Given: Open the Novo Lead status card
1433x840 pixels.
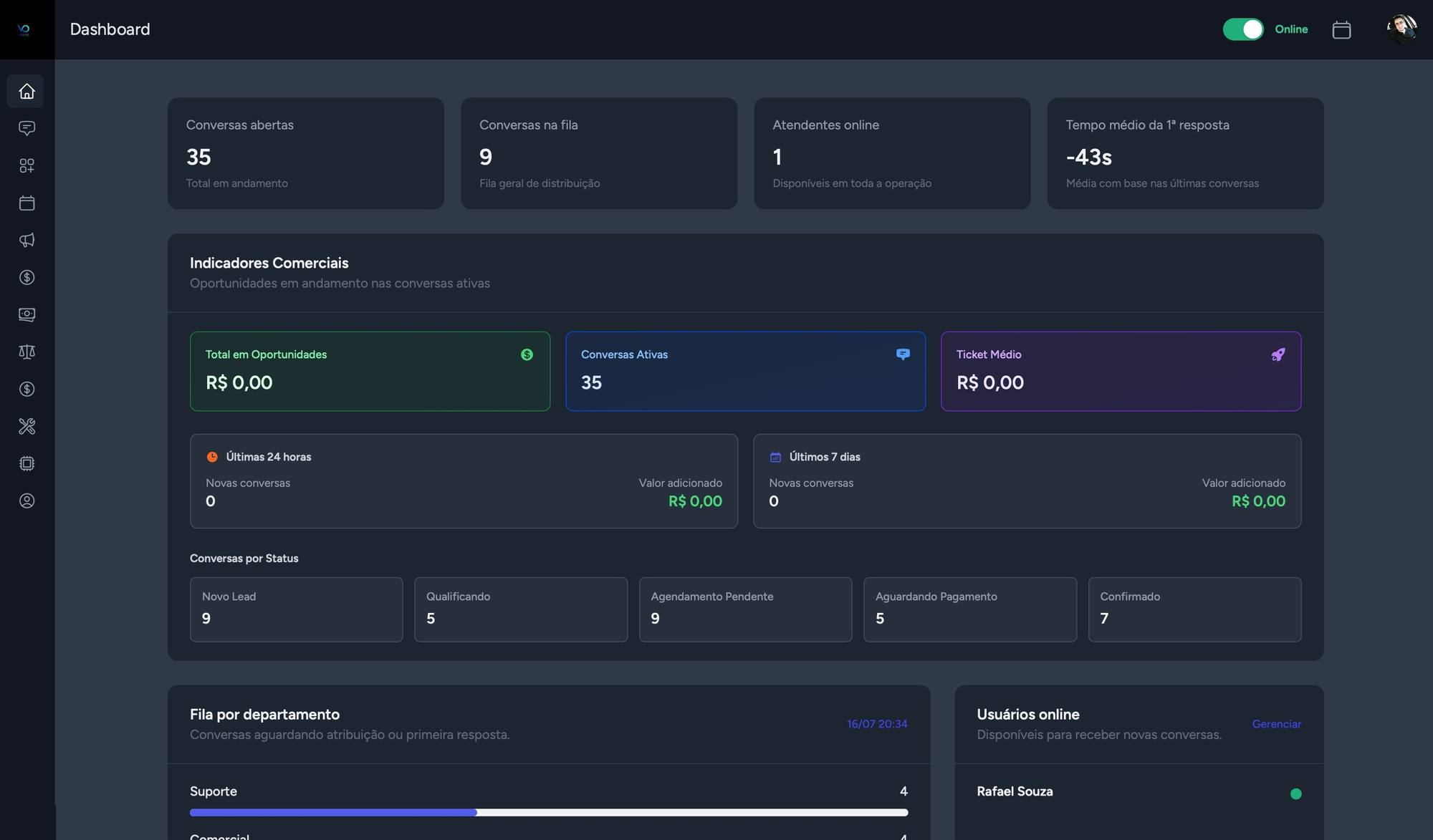Looking at the screenshot, I should coord(296,609).
